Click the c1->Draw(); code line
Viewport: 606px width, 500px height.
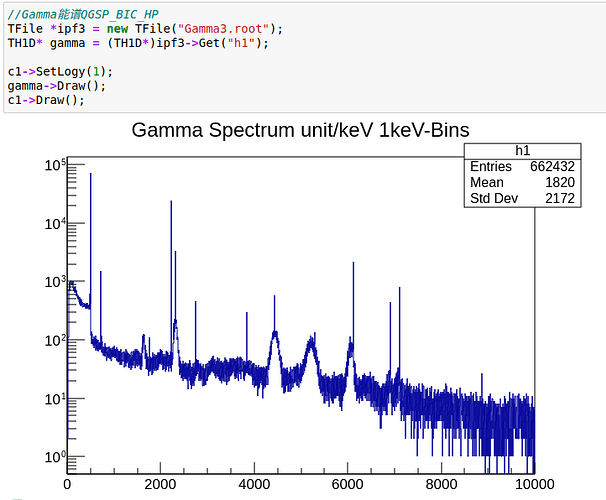[x=46, y=100]
